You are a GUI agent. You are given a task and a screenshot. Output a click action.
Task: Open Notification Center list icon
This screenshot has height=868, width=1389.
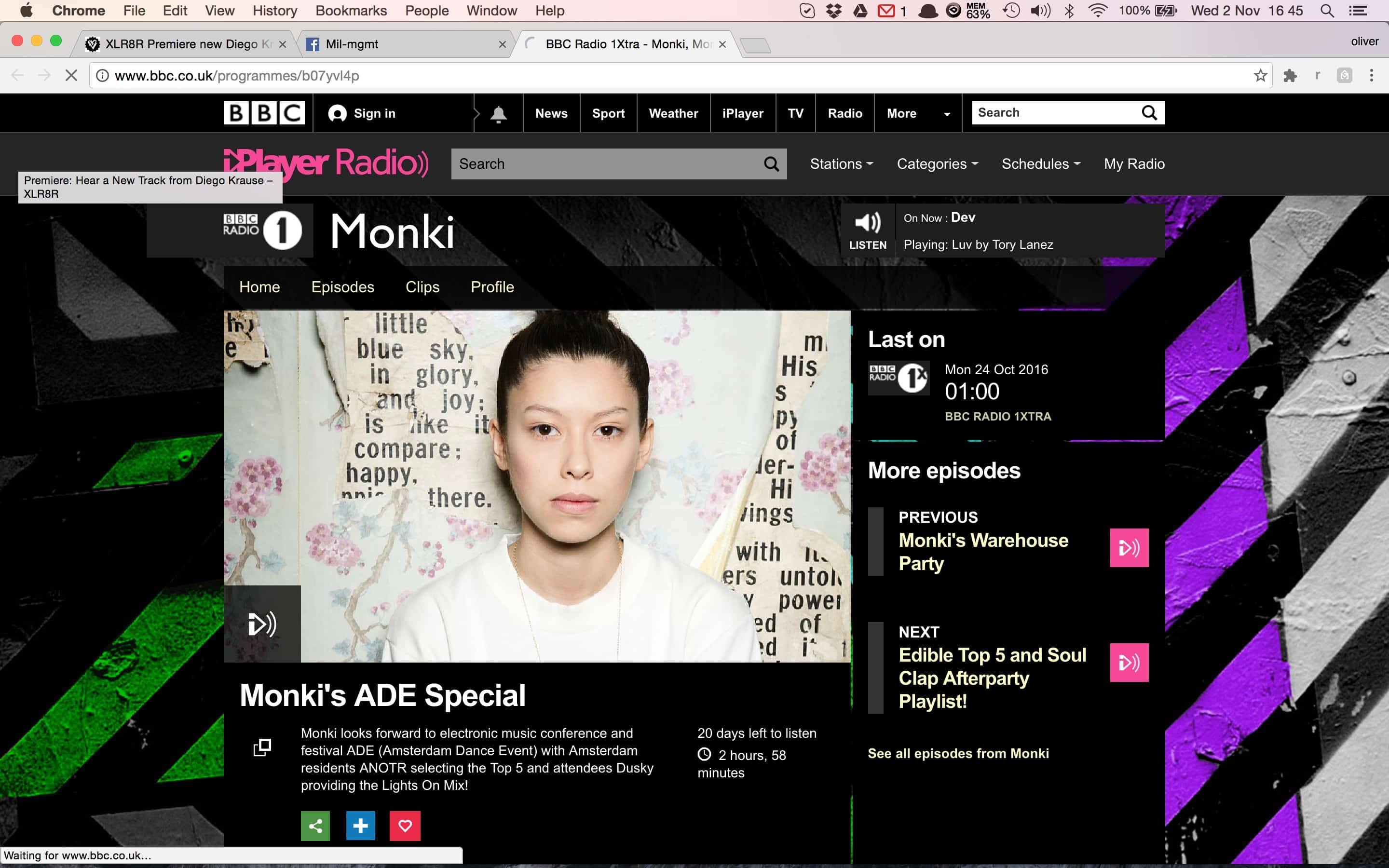coord(1358,11)
